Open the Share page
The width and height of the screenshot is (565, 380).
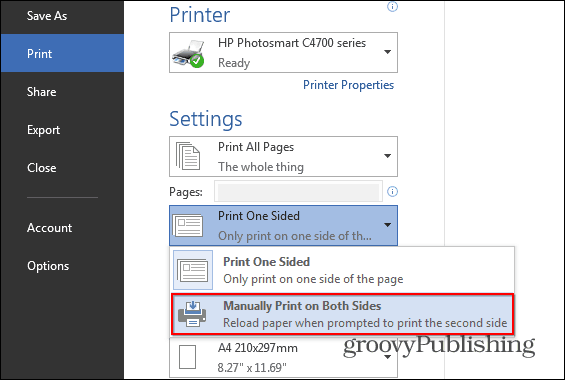[41, 92]
